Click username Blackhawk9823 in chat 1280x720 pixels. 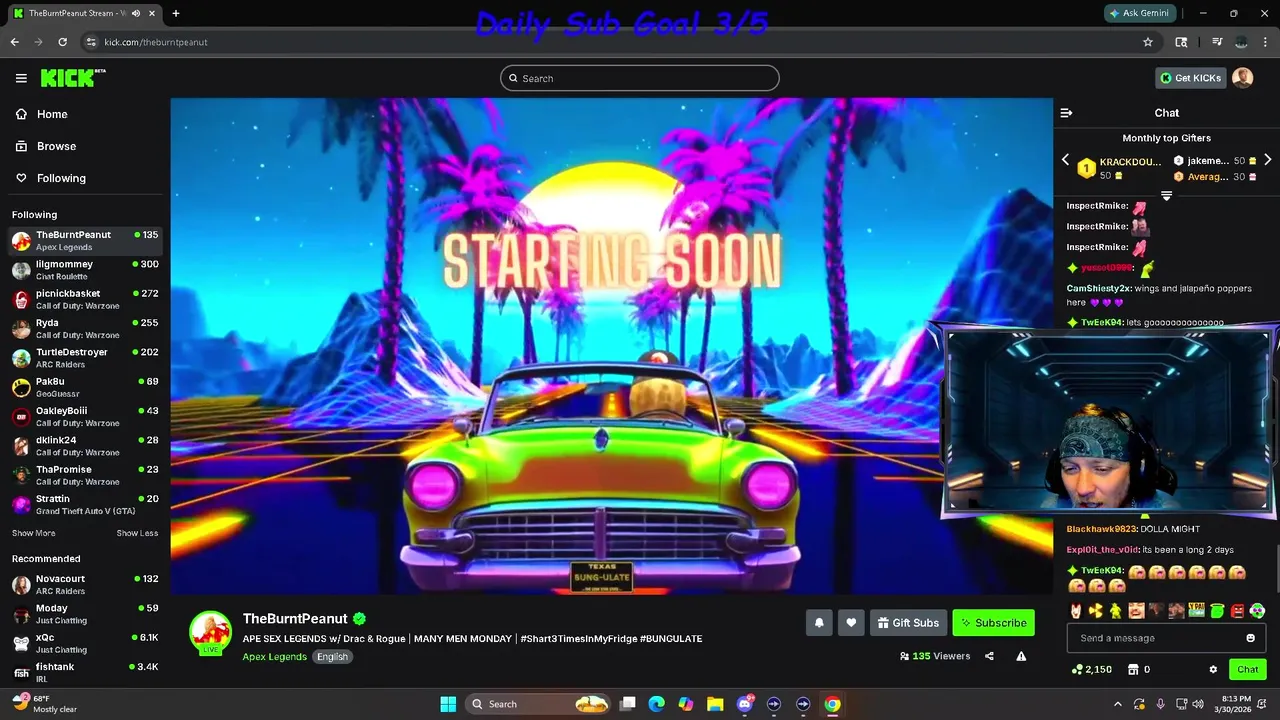point(1101,529)
